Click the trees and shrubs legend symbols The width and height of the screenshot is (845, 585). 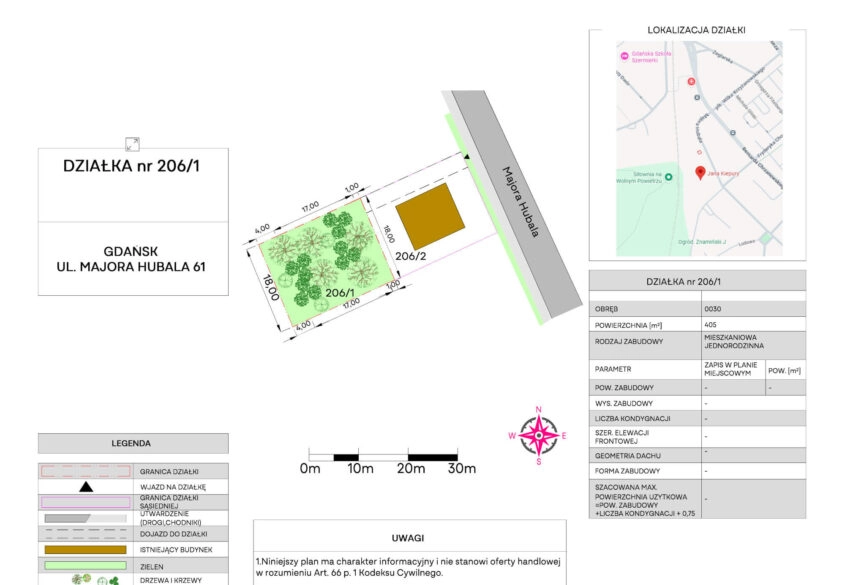(86, 580)
